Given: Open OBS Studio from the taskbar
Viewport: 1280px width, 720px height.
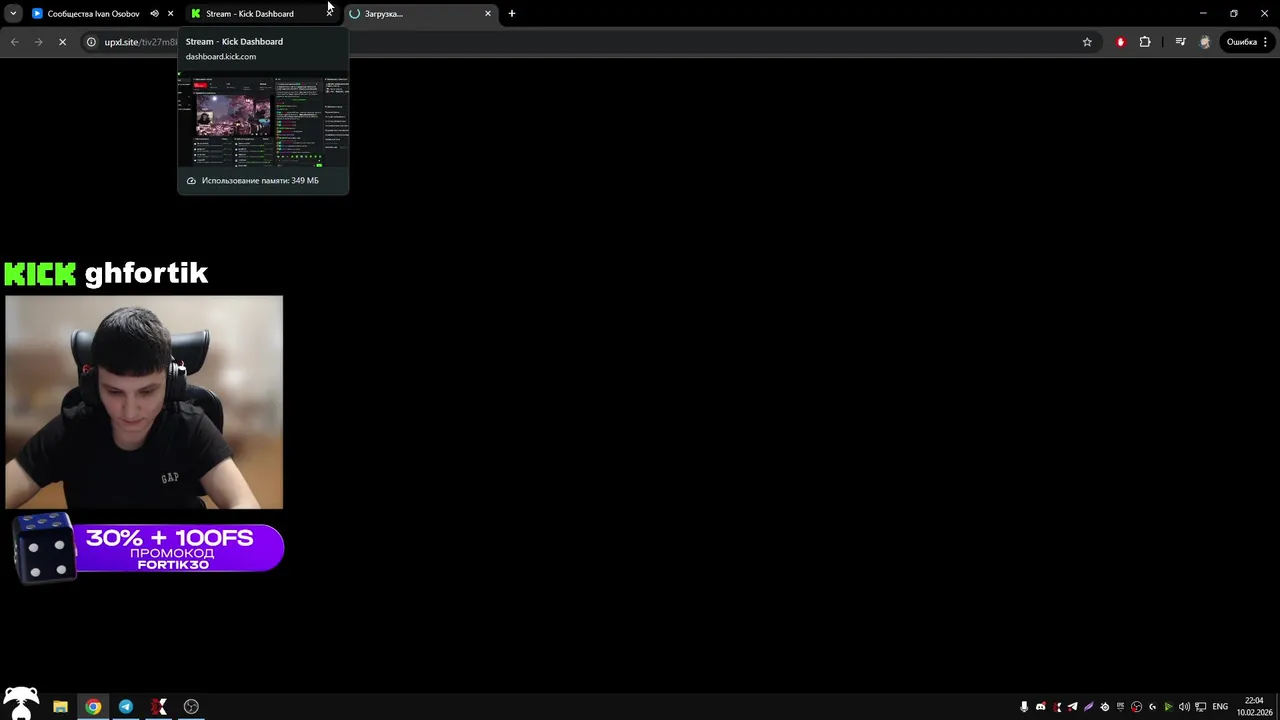Looking at the screenshot, I should click(191, 707).
